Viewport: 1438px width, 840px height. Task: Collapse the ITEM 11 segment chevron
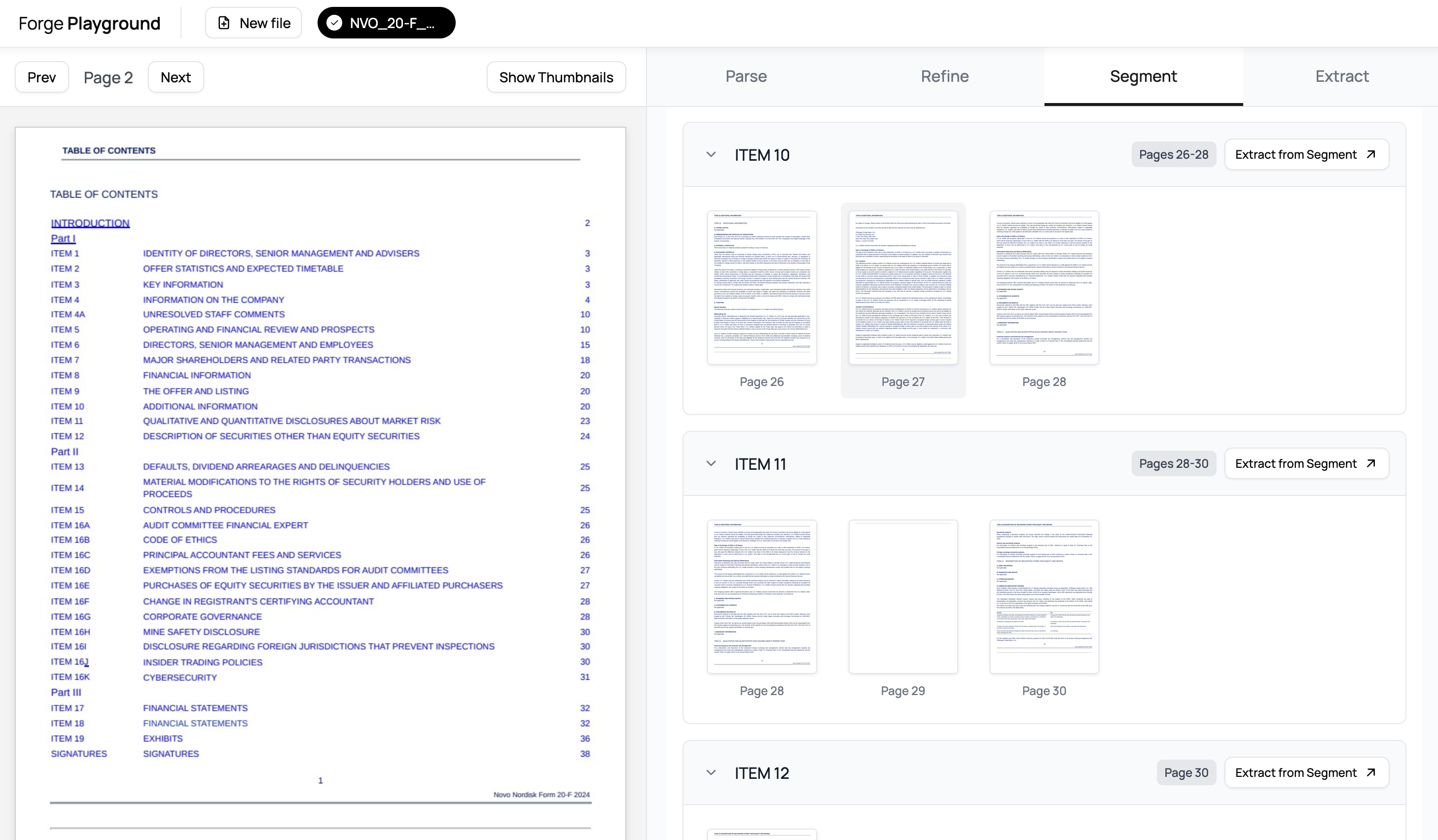[711, 463]
